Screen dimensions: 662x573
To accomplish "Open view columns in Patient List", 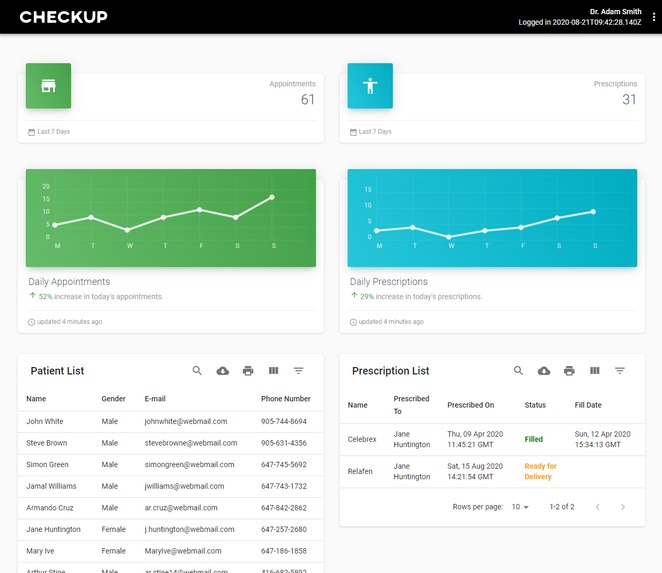I will click(x=273, y=371).
